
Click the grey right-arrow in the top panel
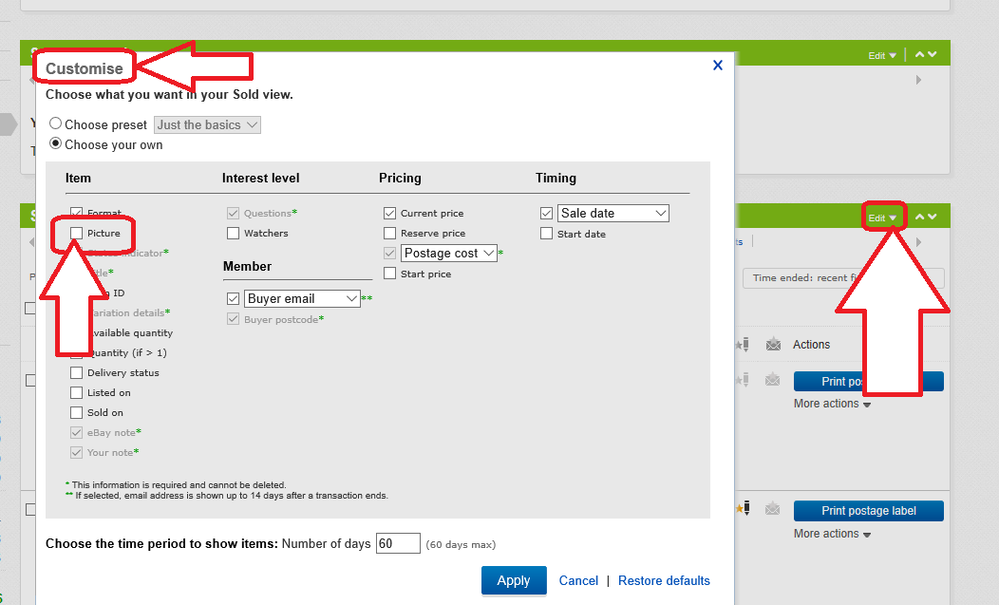[919, 80]
